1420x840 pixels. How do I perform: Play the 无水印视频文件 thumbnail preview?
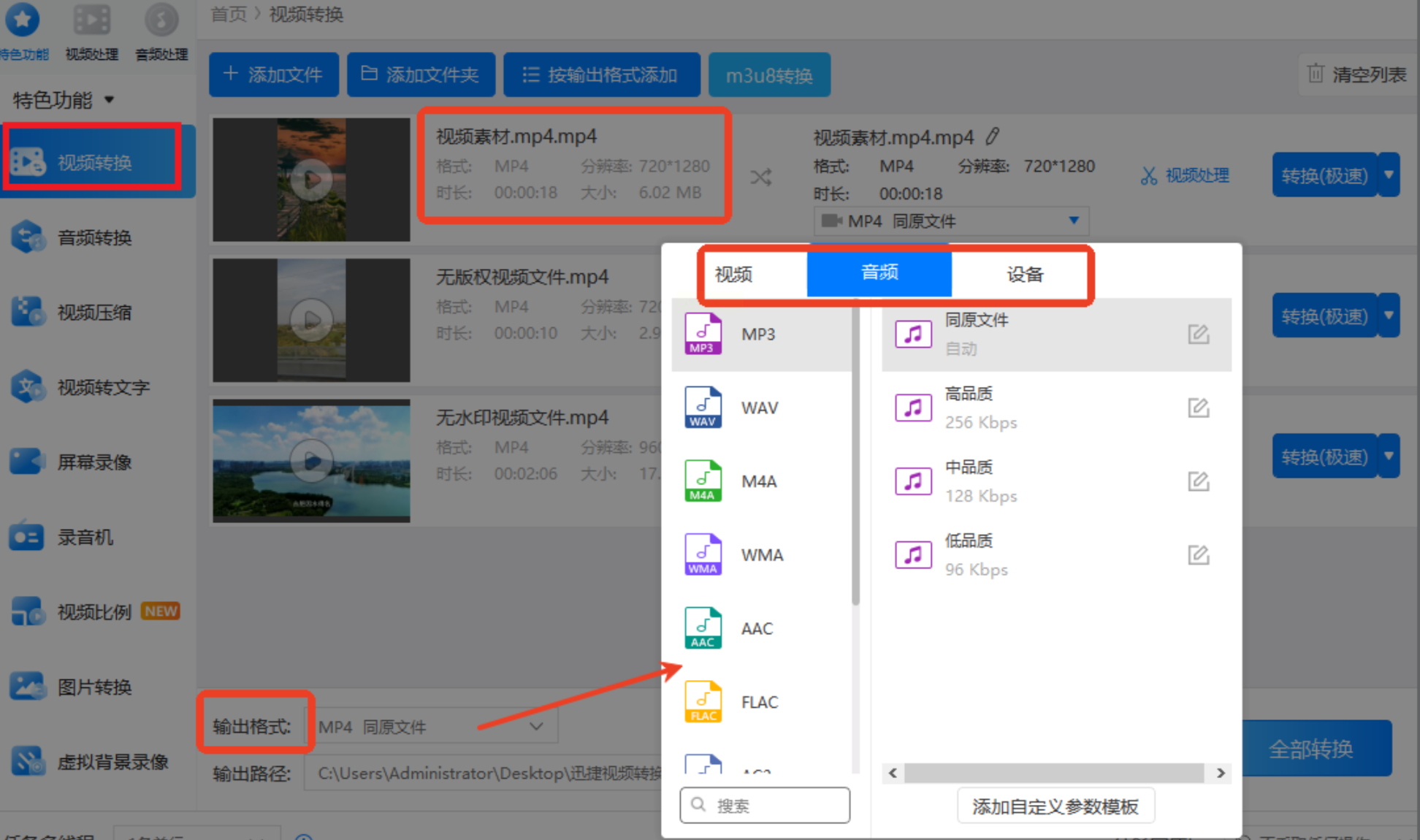pos(311,460)
